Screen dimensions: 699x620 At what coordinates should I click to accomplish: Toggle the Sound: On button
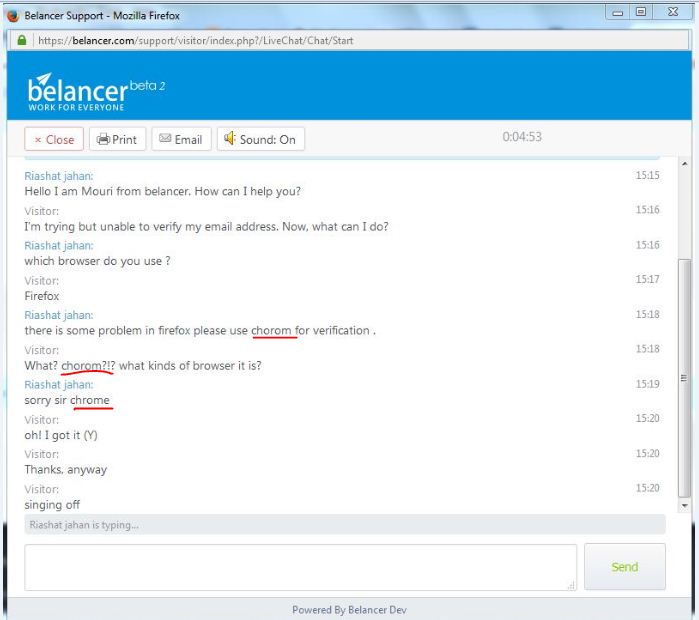click(x=260, y=140)
